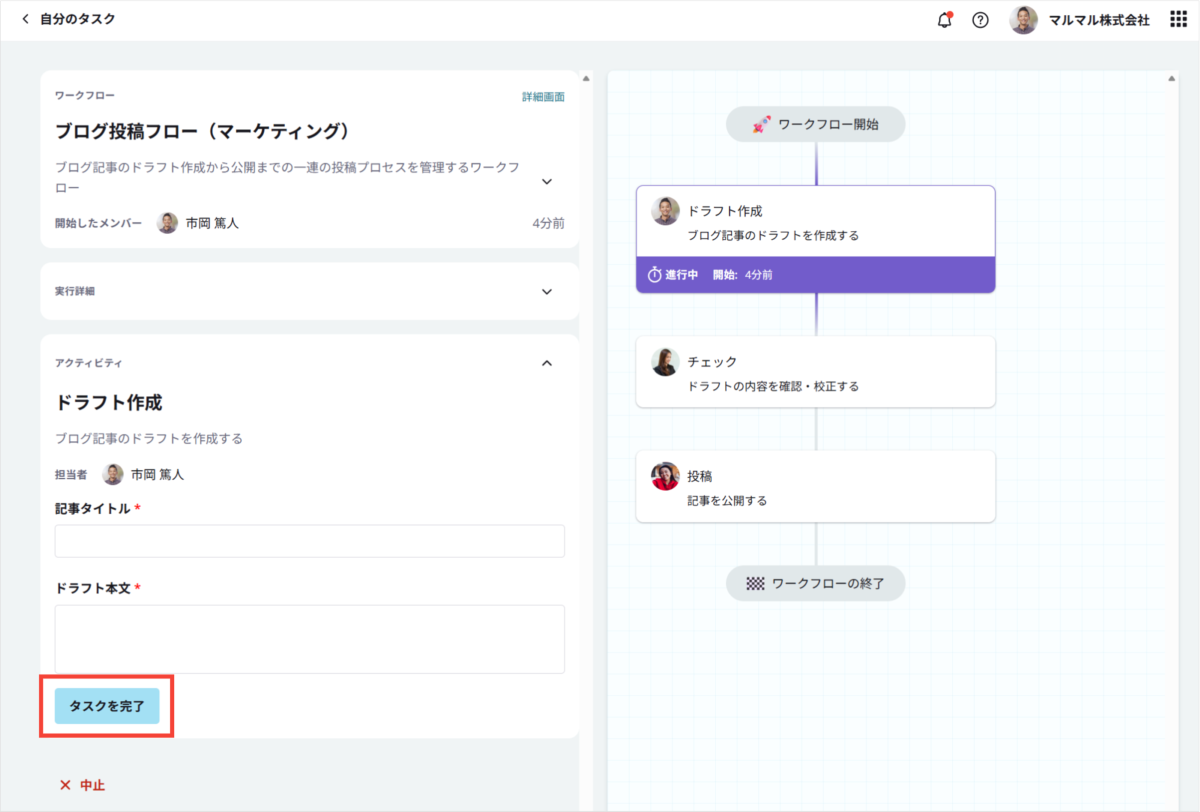Select the 投稿 workflow node
1200x812 pixels.
click(x=816, y=486)
